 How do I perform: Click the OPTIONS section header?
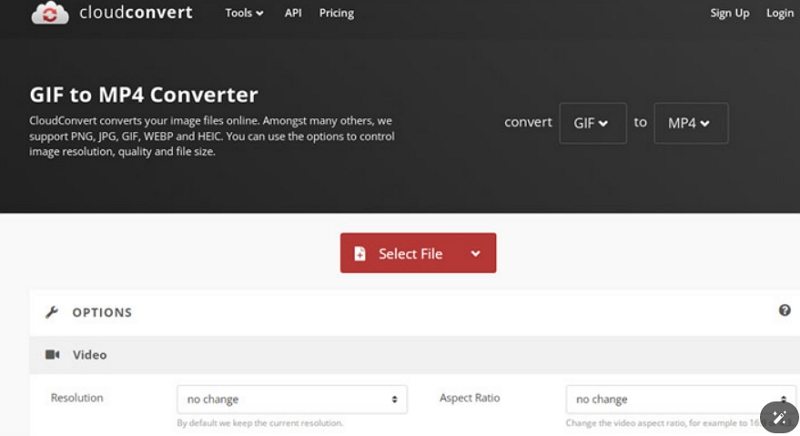(x=102, y=312)
